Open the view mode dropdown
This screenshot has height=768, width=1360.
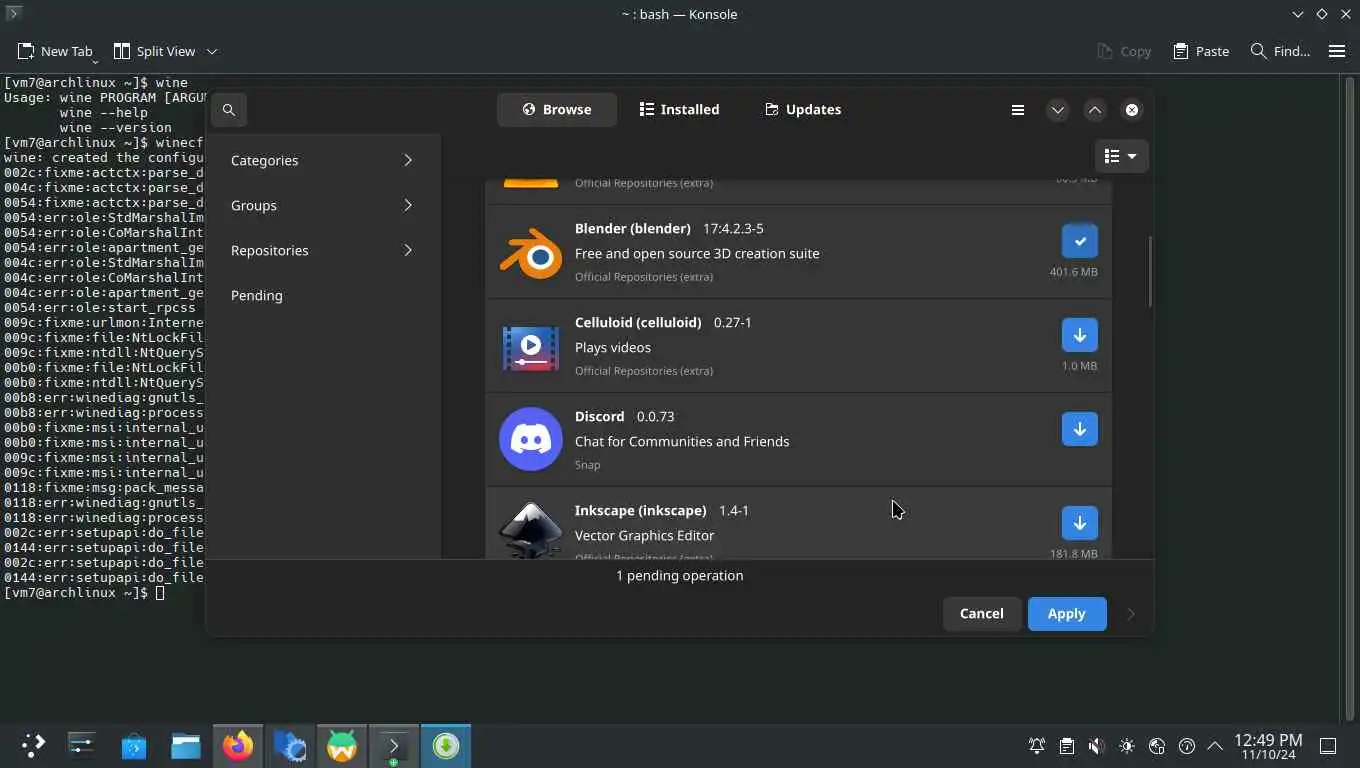point(1121,156)
